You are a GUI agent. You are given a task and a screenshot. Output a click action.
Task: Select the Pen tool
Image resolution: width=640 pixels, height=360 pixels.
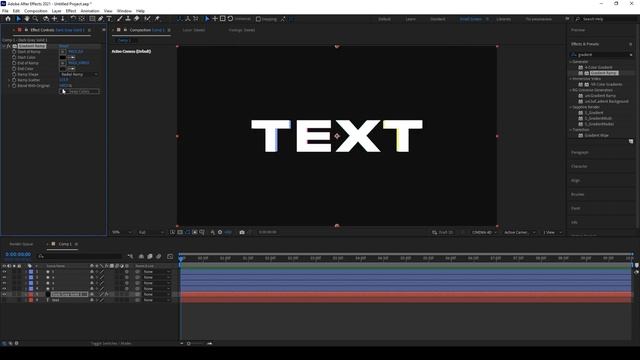[100, 19]
